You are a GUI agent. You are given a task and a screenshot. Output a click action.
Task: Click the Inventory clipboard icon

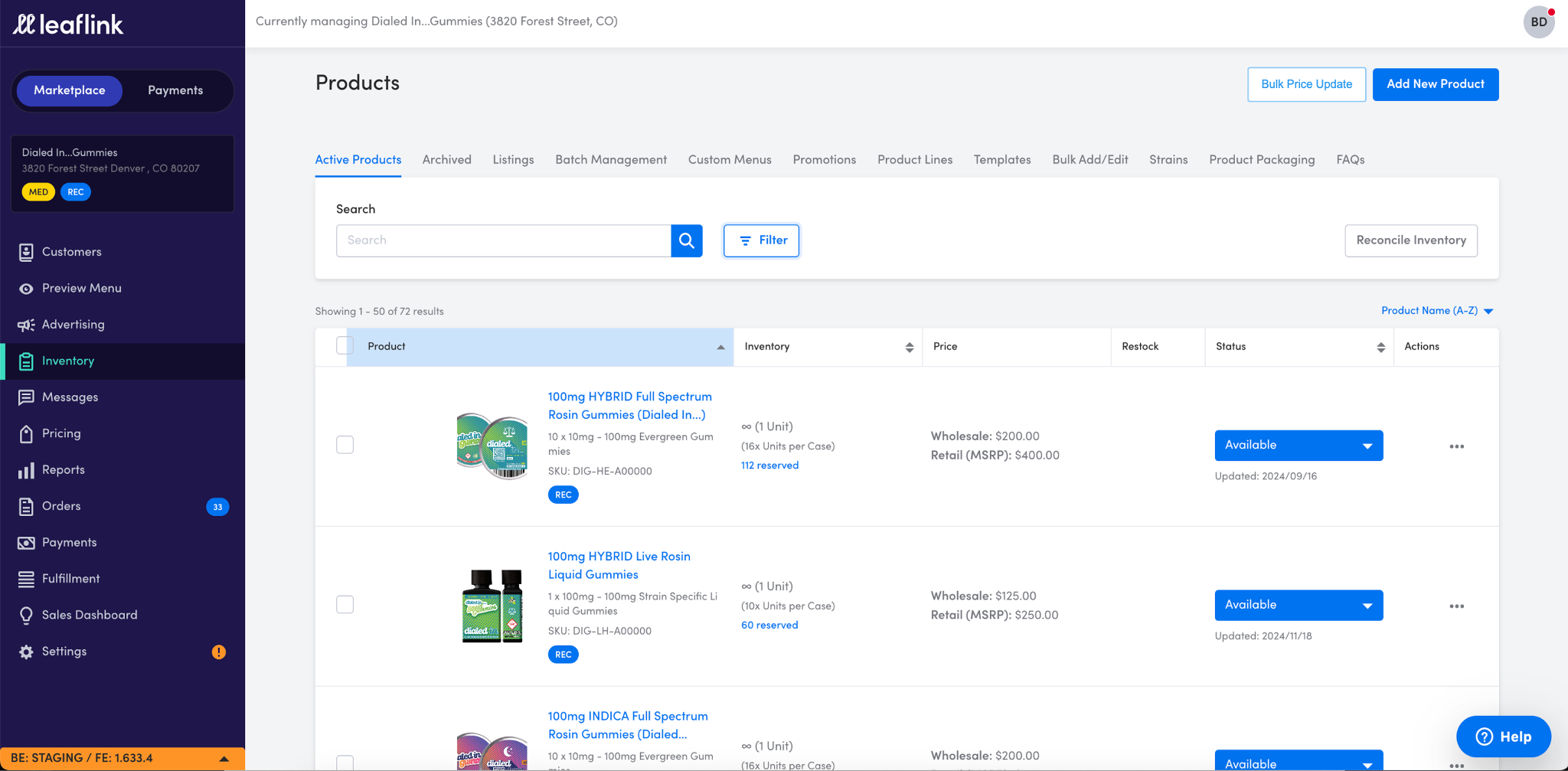pos(26,361)
